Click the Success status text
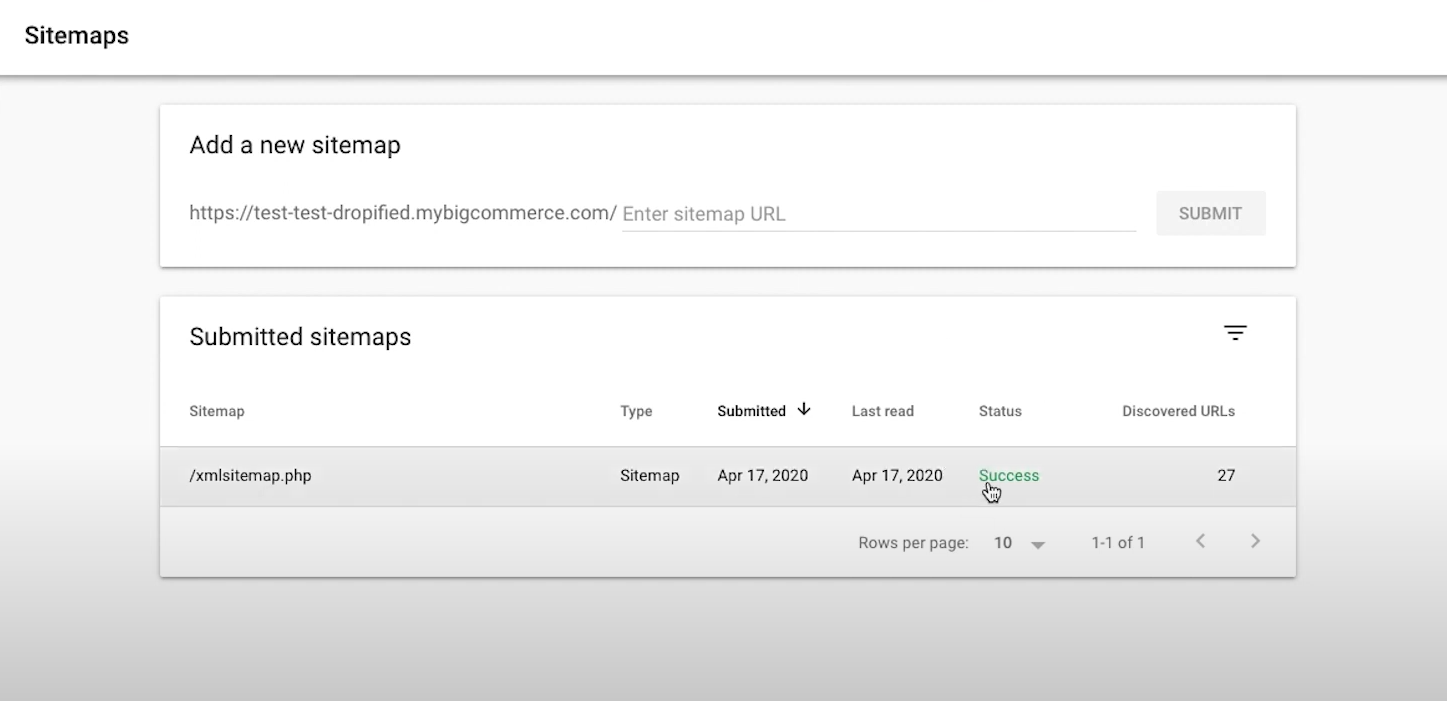The image size is (1447, 701). click(x=1008, y=476)
